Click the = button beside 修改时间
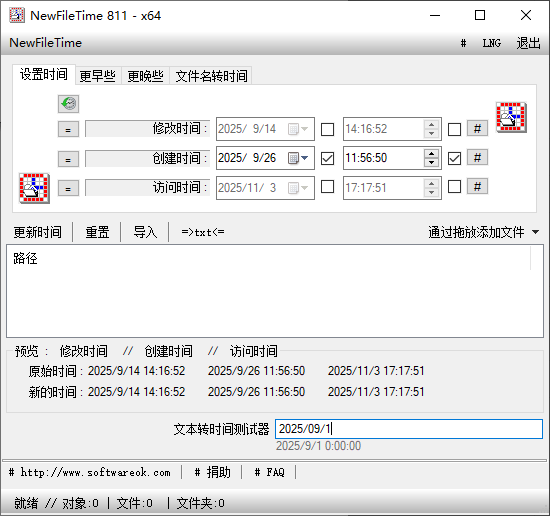Screen dimensions: 550x516 (x=68, y=130)
